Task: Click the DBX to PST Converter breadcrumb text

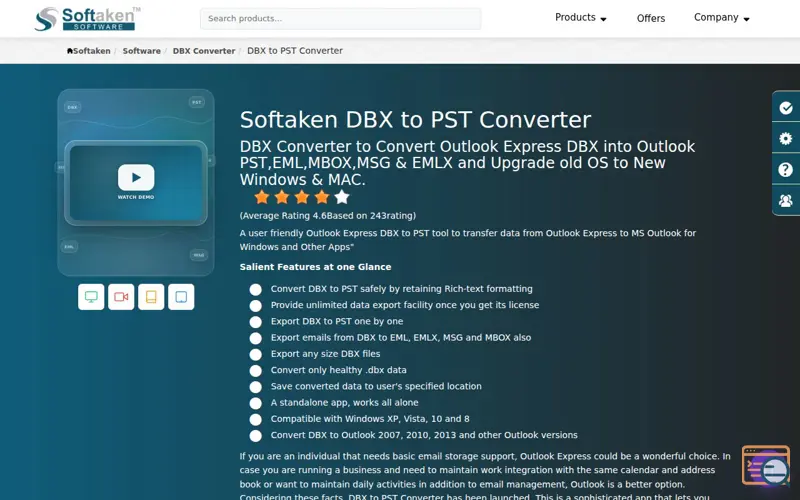Action: click(x=295, y=51)
